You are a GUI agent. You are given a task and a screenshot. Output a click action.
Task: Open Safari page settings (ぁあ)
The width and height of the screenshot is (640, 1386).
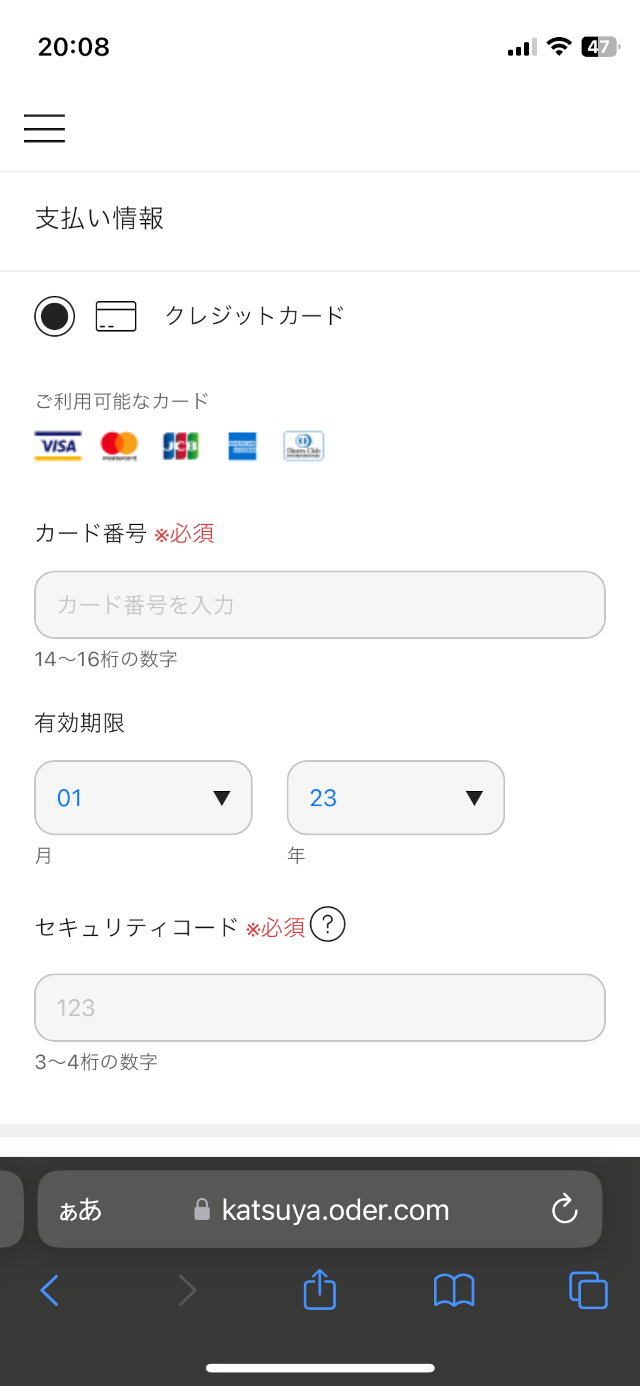tap(81, 1210)
